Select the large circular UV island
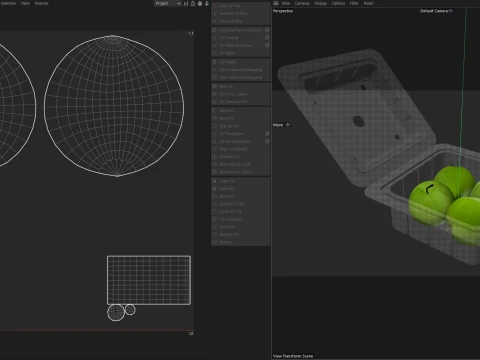 click(x=114, y=106)
